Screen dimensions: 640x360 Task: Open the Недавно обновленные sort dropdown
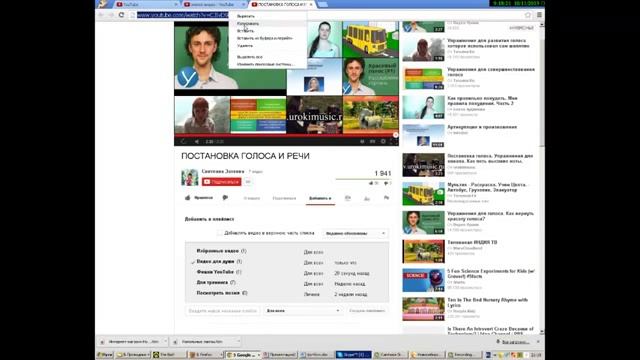click(355, 233)
